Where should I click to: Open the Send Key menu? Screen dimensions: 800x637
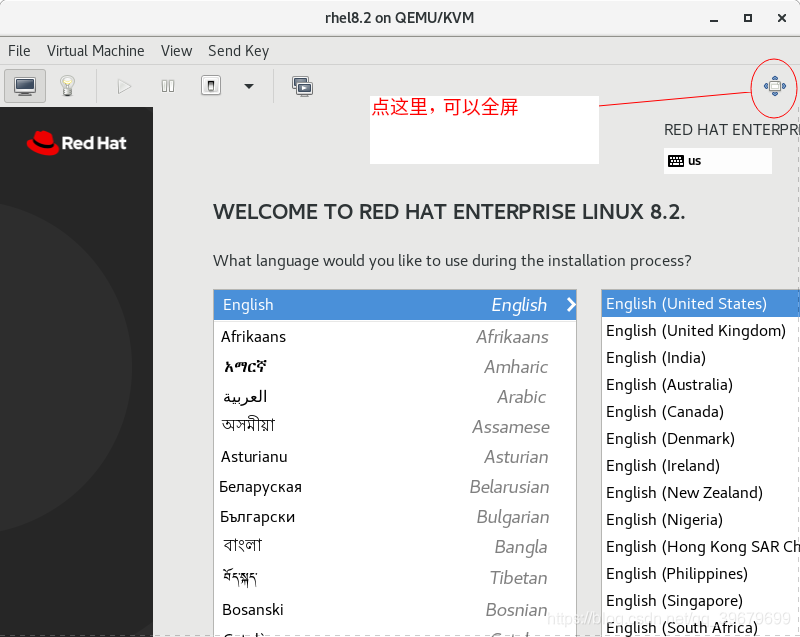pos(238,51)
